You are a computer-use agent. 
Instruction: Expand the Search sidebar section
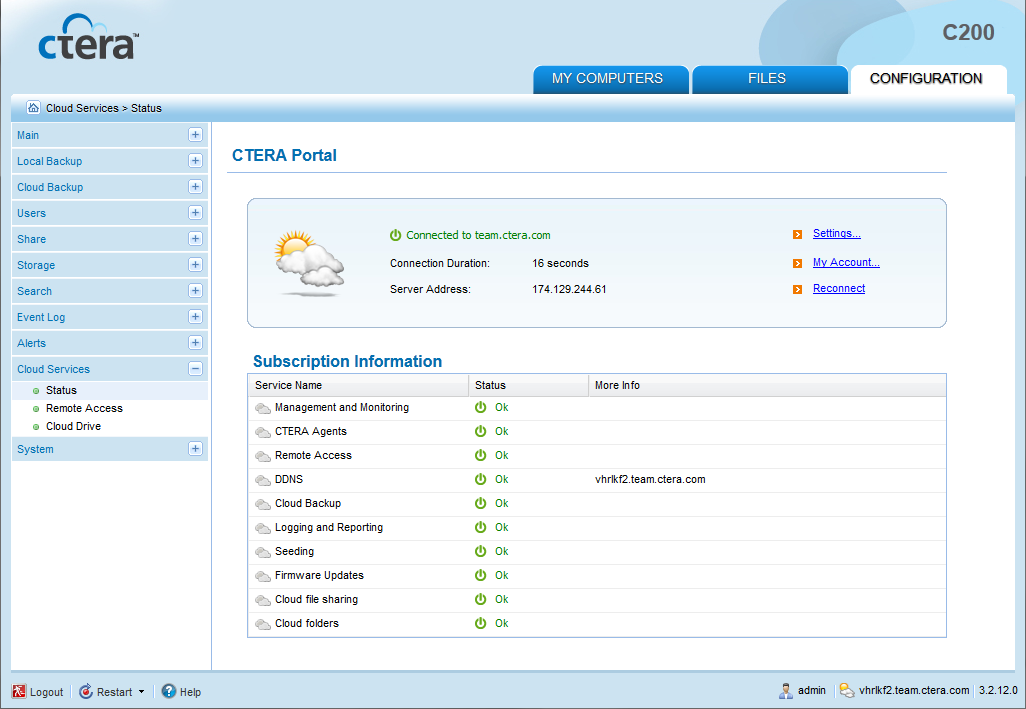coord(195,290)
